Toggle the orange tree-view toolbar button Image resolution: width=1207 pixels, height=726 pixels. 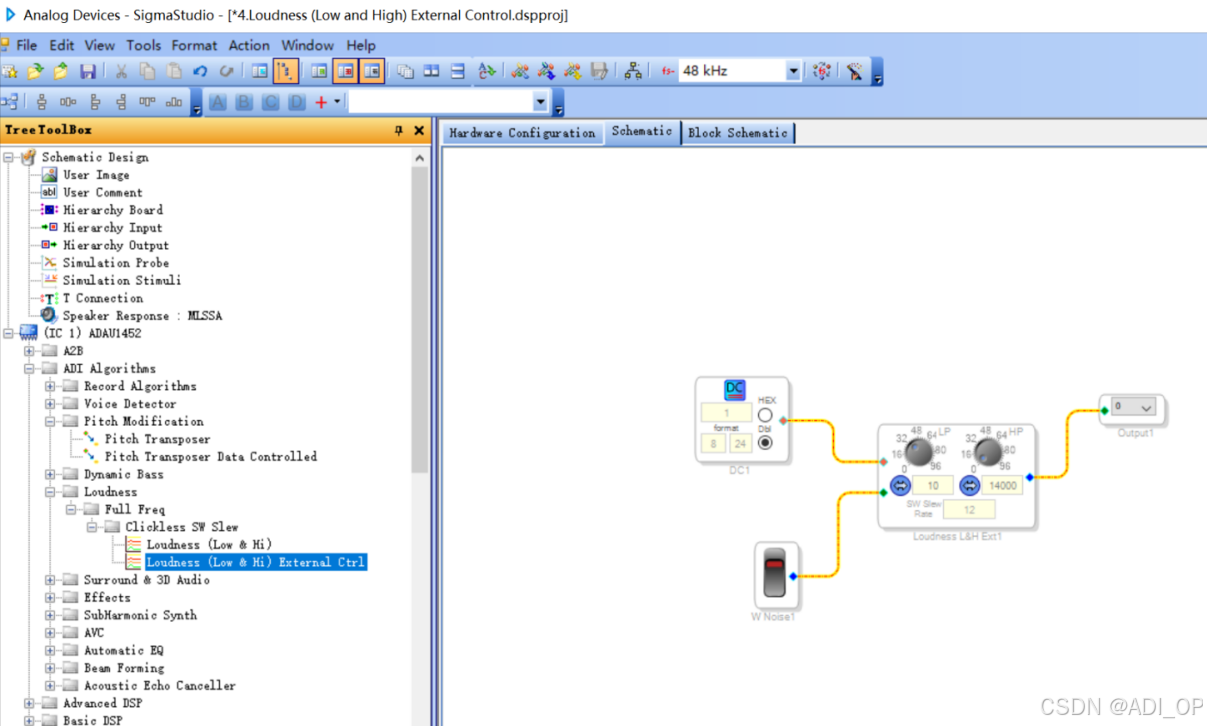[286, 71]
